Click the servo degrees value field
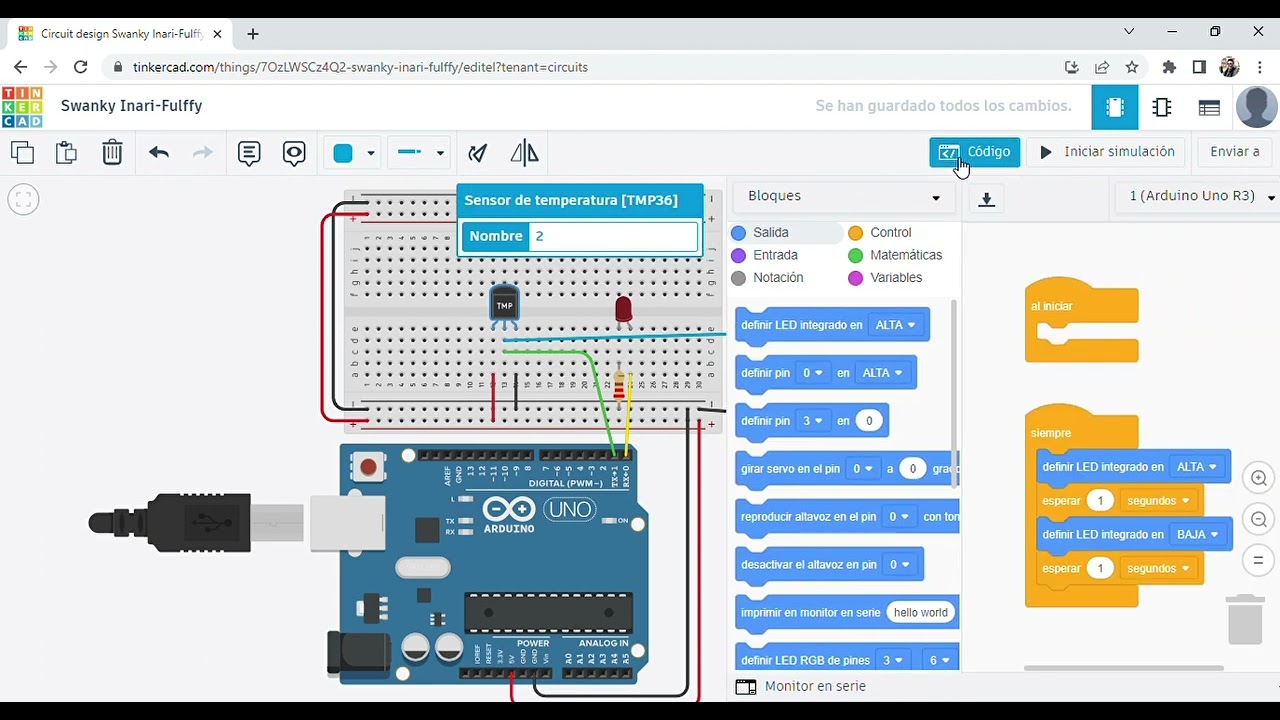The width and height of the screenshot is (1280, 720). tap(912, 469)
